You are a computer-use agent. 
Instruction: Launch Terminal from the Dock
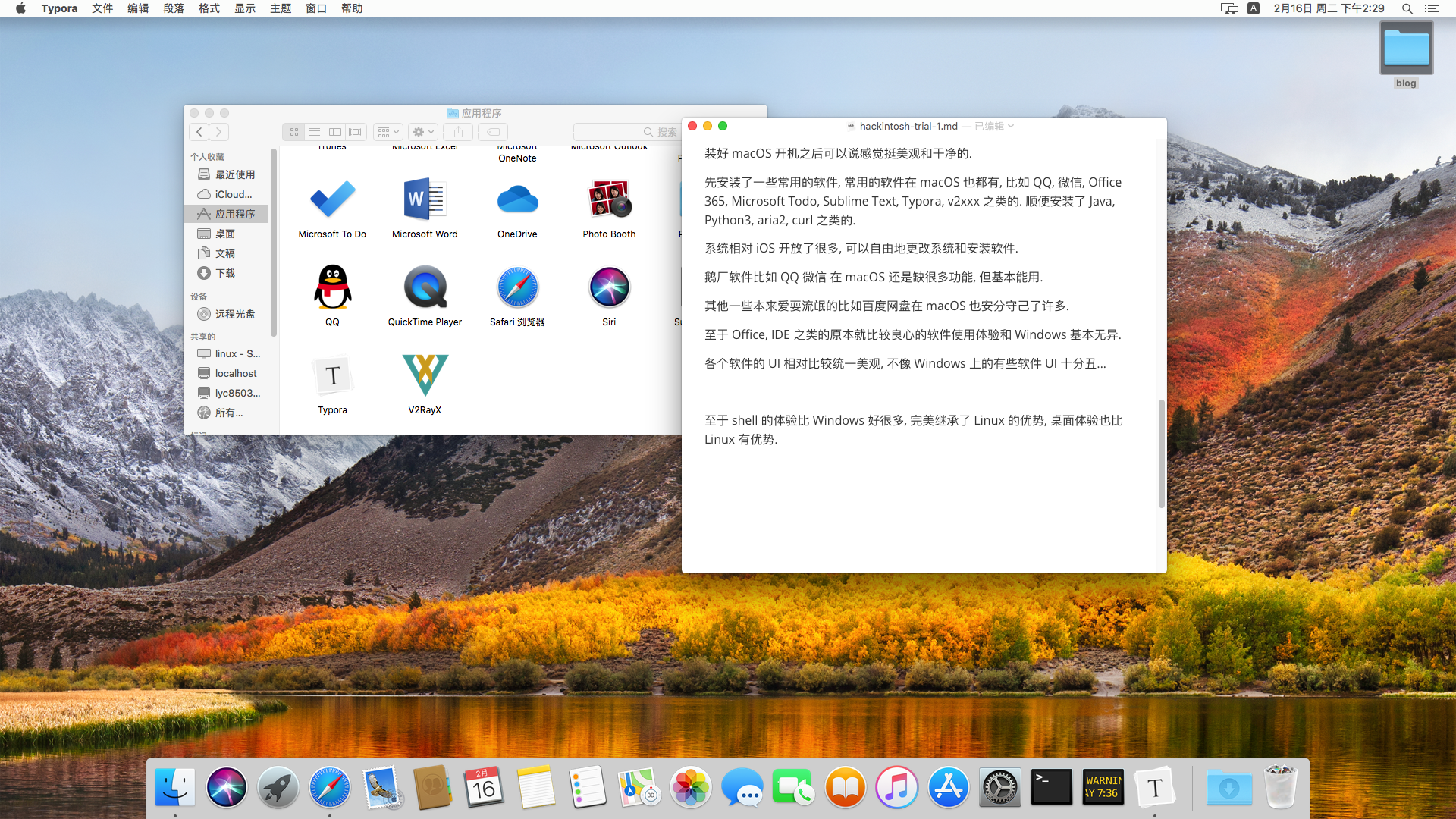click(1051, 787)
